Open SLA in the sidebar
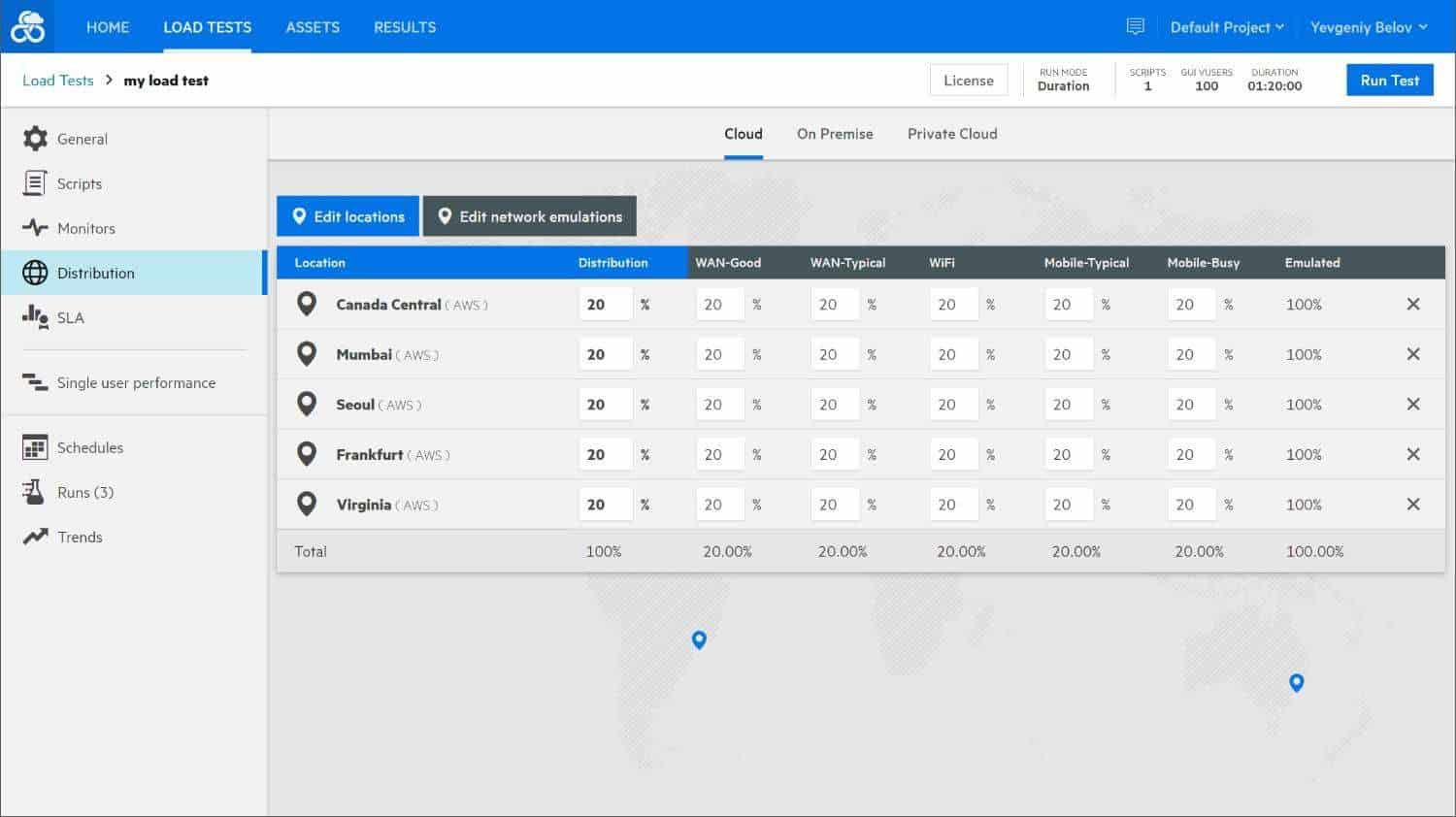 click(x=134, y=317)
